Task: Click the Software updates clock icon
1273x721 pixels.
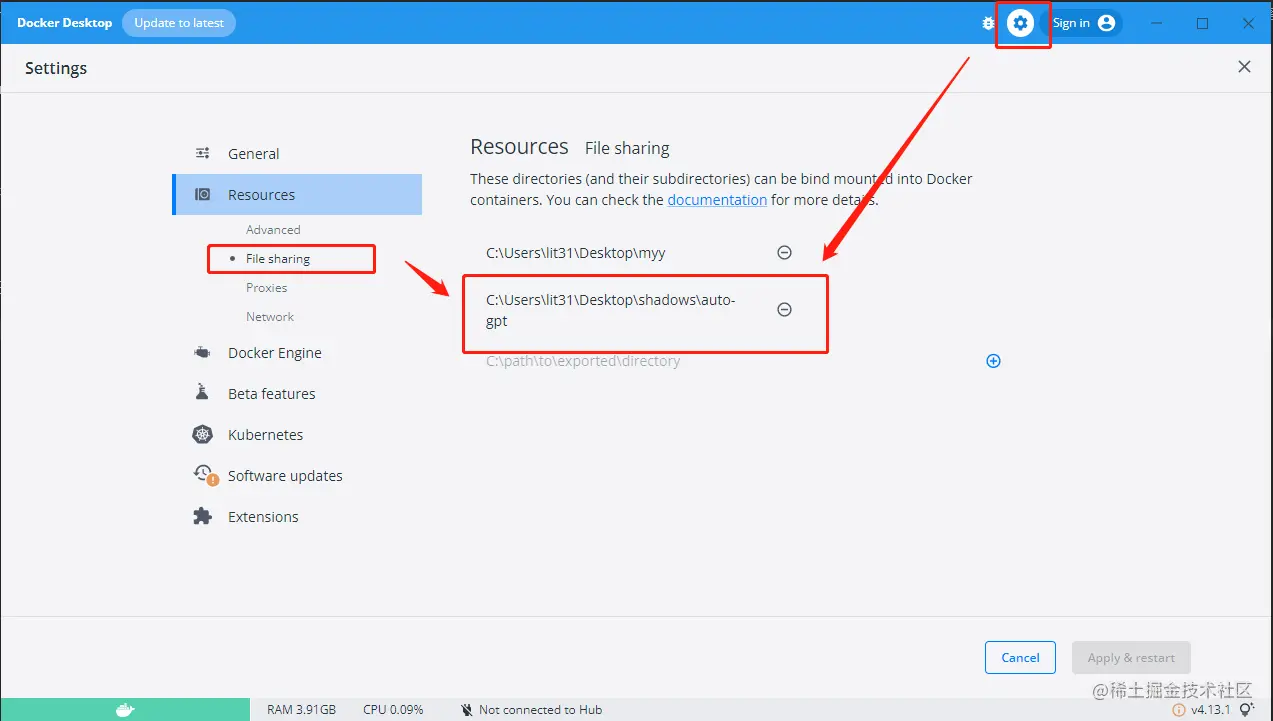Action: click(x=205, y=475)
